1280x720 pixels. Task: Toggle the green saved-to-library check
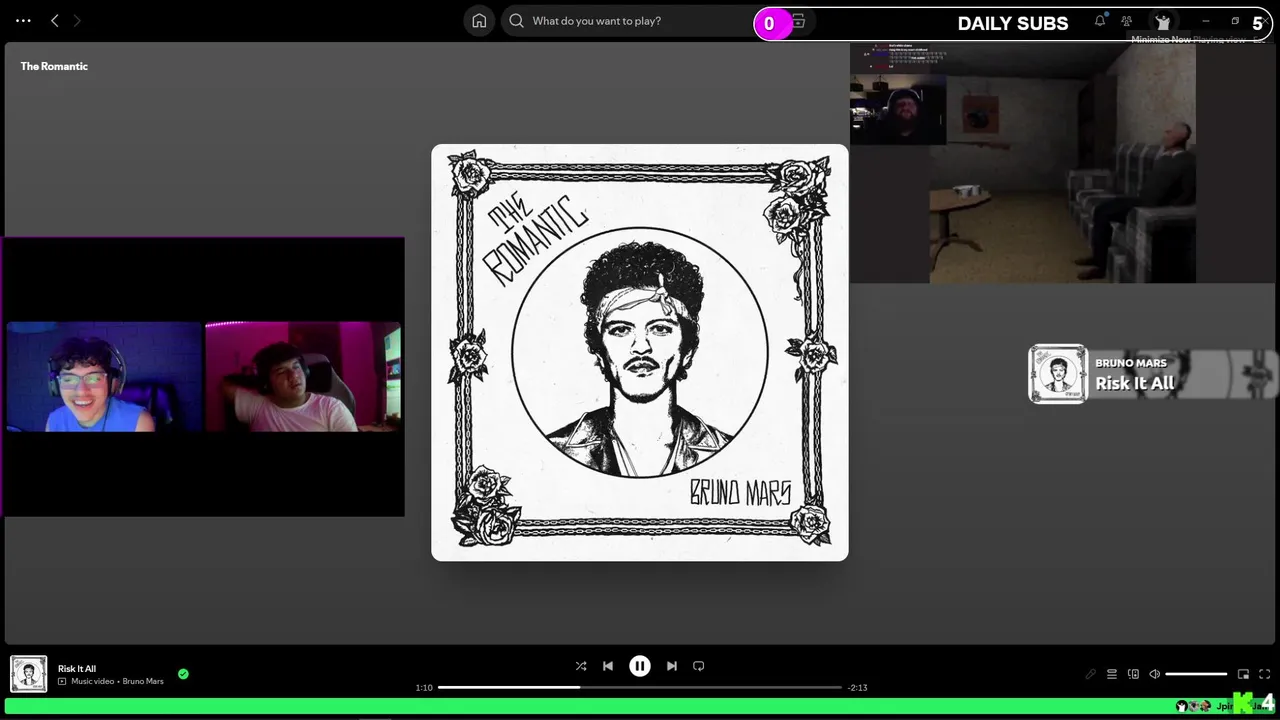pyautogui.click(x=183, y=674)
